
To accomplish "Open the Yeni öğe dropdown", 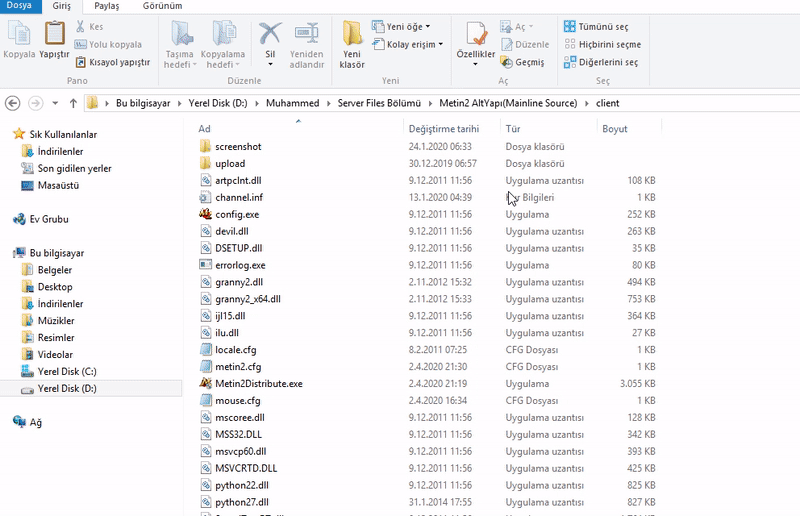I will coord(401,27).
